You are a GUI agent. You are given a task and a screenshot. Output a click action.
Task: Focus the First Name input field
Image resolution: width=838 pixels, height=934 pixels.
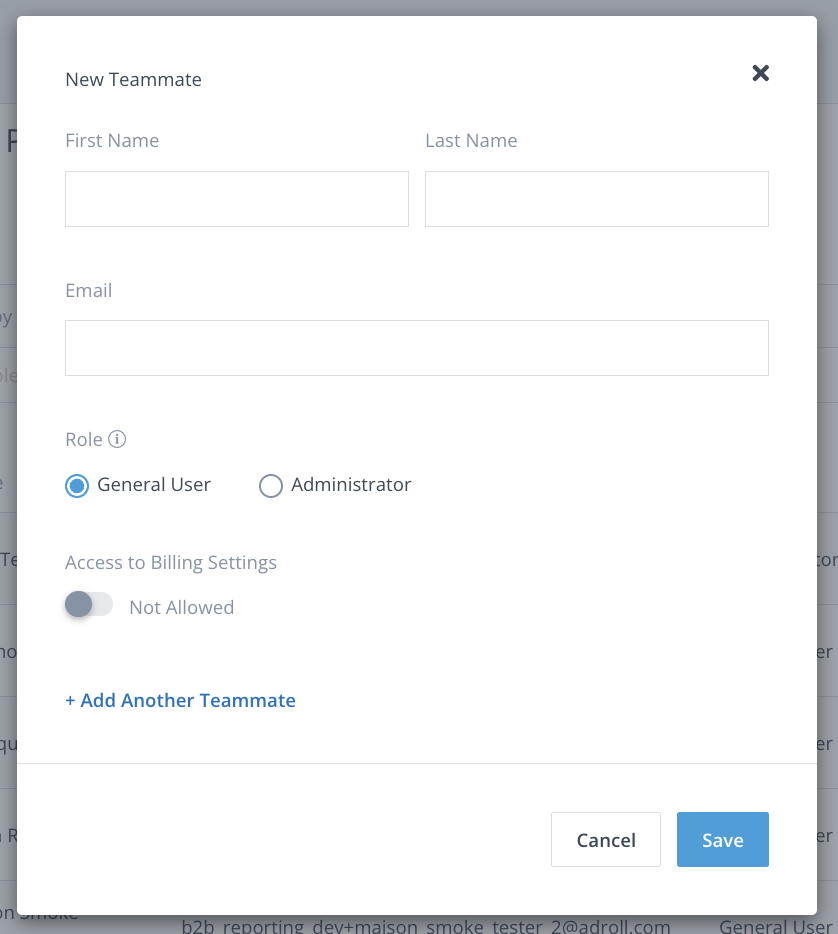(237, 199)
